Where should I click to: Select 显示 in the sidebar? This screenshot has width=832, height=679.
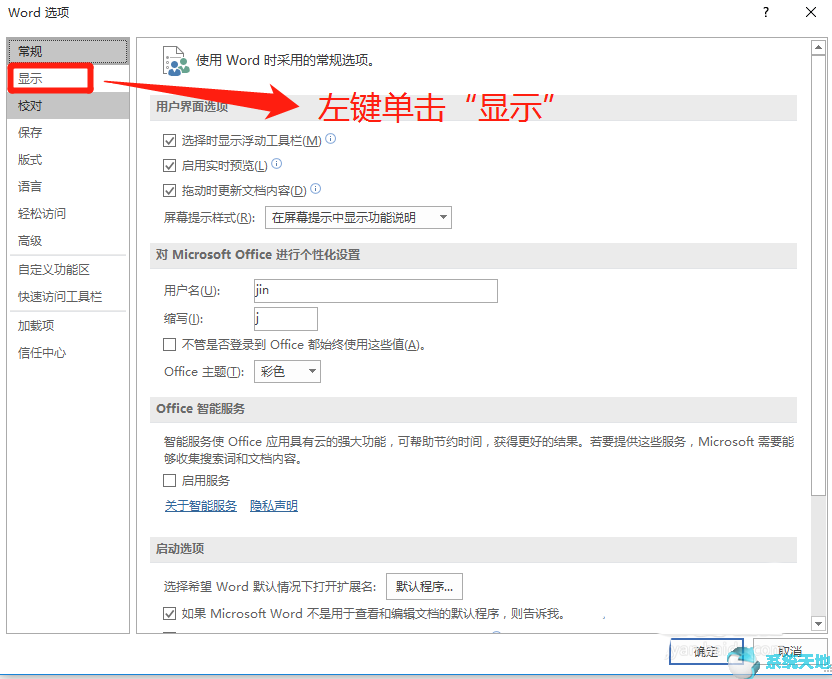51,79
